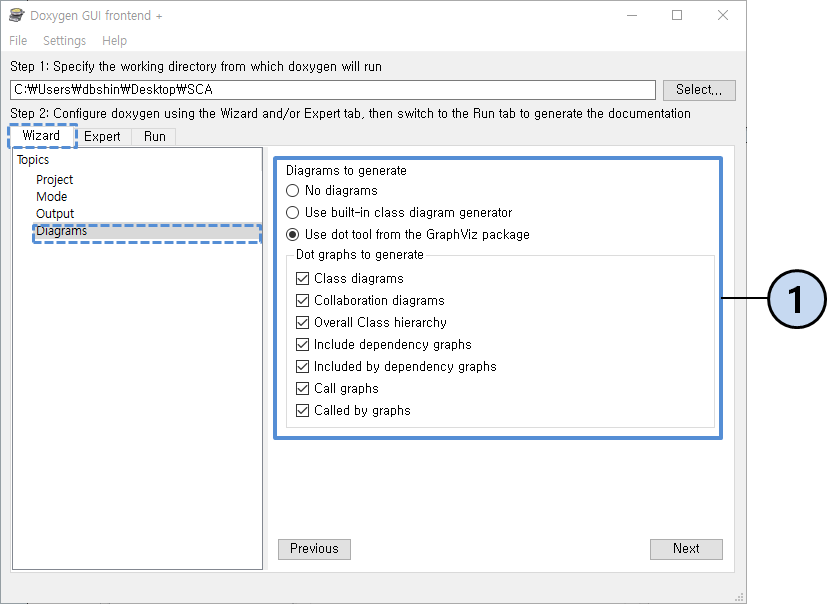829x604 pixels.
Task: Select the Mode topic
Action: pyautogui.click(x=52, y=197)
